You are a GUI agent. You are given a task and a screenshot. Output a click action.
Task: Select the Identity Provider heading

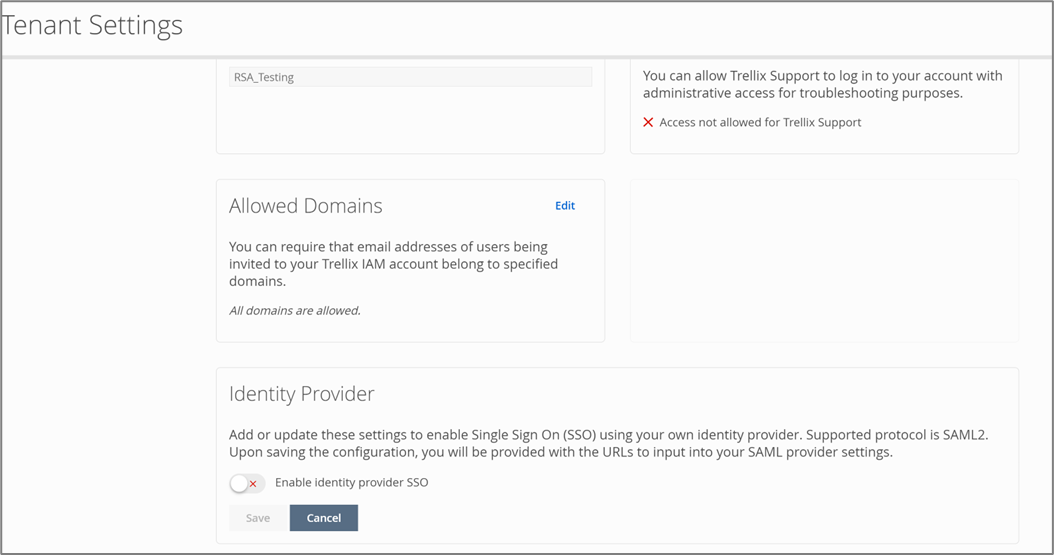pos(301,394)
